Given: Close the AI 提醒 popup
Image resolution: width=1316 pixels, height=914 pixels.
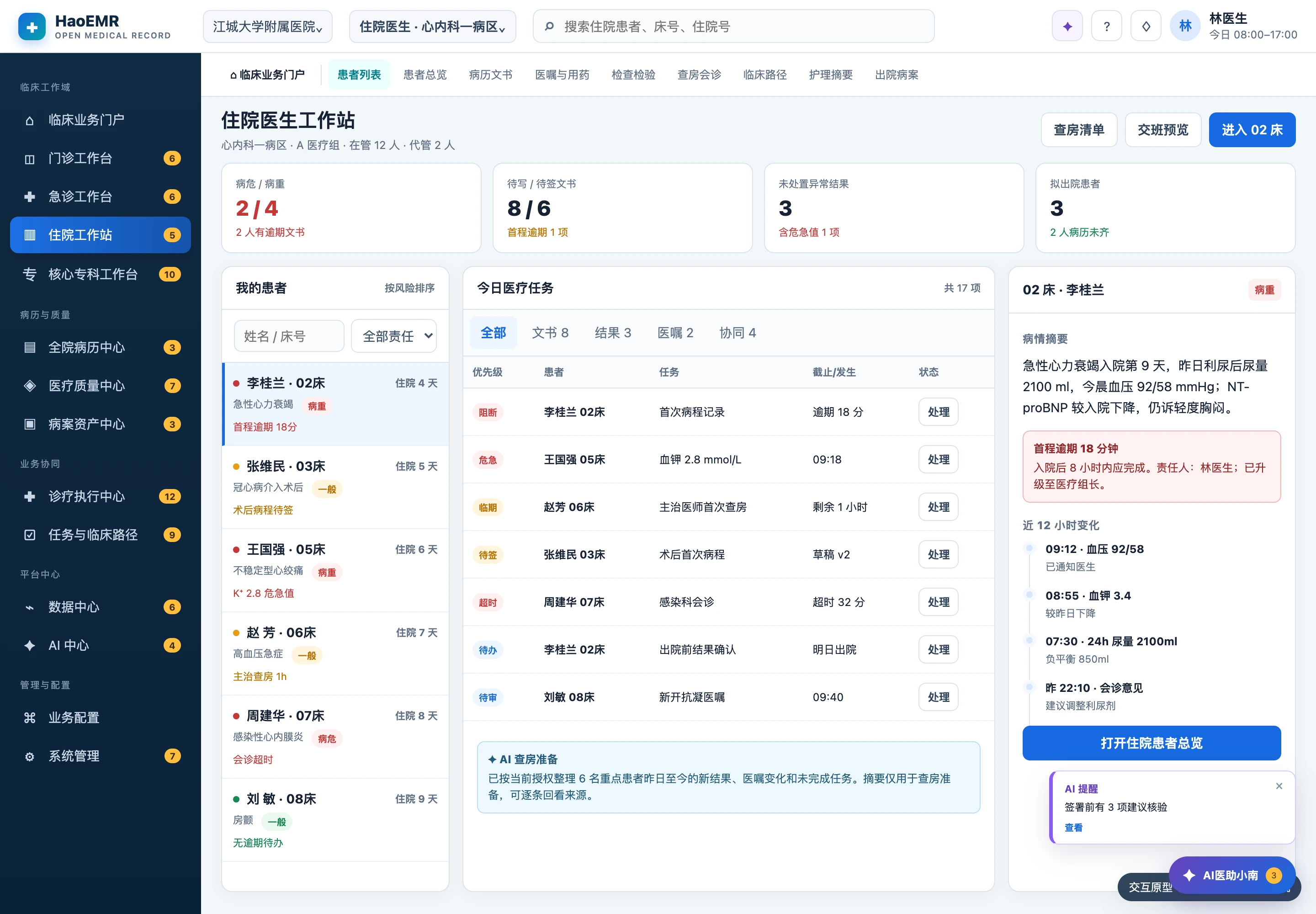Looking at the screenshot, I should pyautogui.click(x=1279, y=786).
